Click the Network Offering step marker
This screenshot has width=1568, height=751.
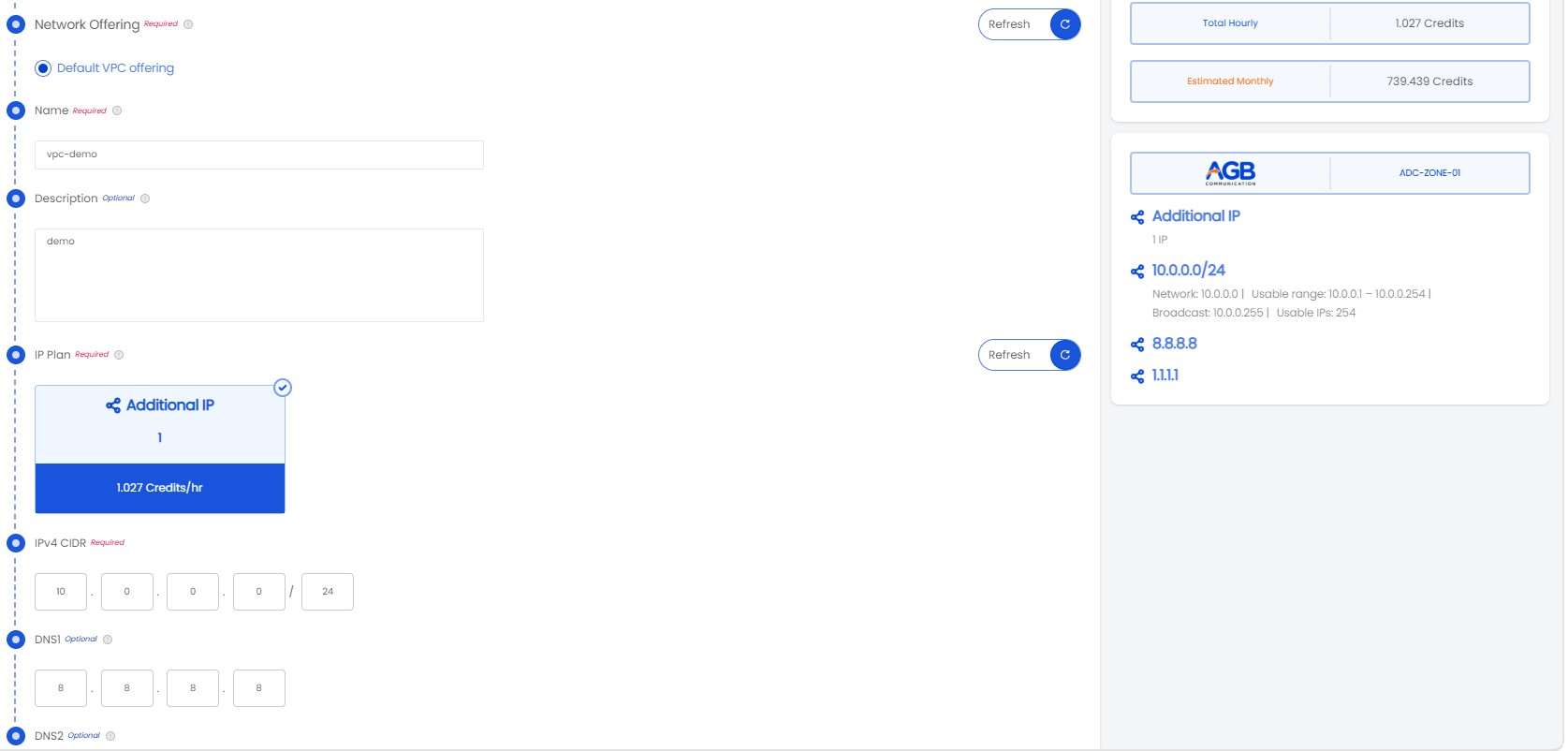tap(16, 24)
